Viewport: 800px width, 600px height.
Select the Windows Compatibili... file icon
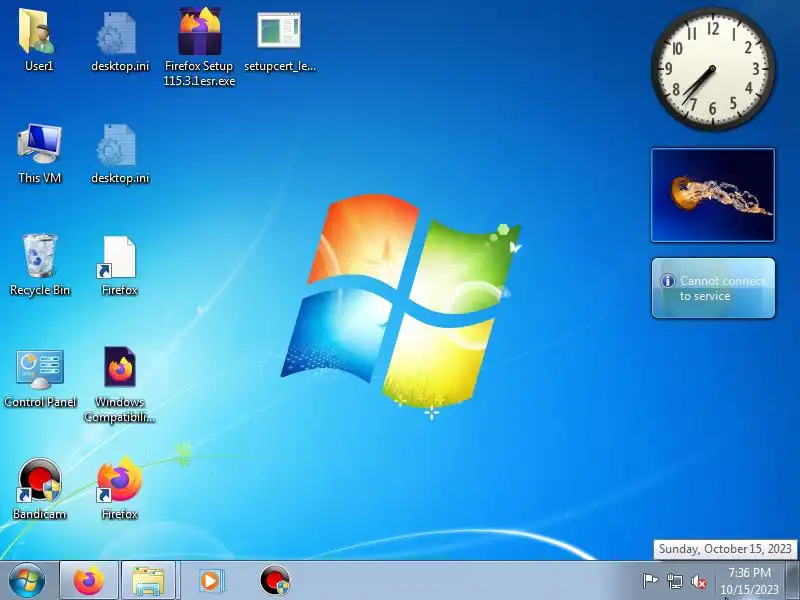point(120,367)
